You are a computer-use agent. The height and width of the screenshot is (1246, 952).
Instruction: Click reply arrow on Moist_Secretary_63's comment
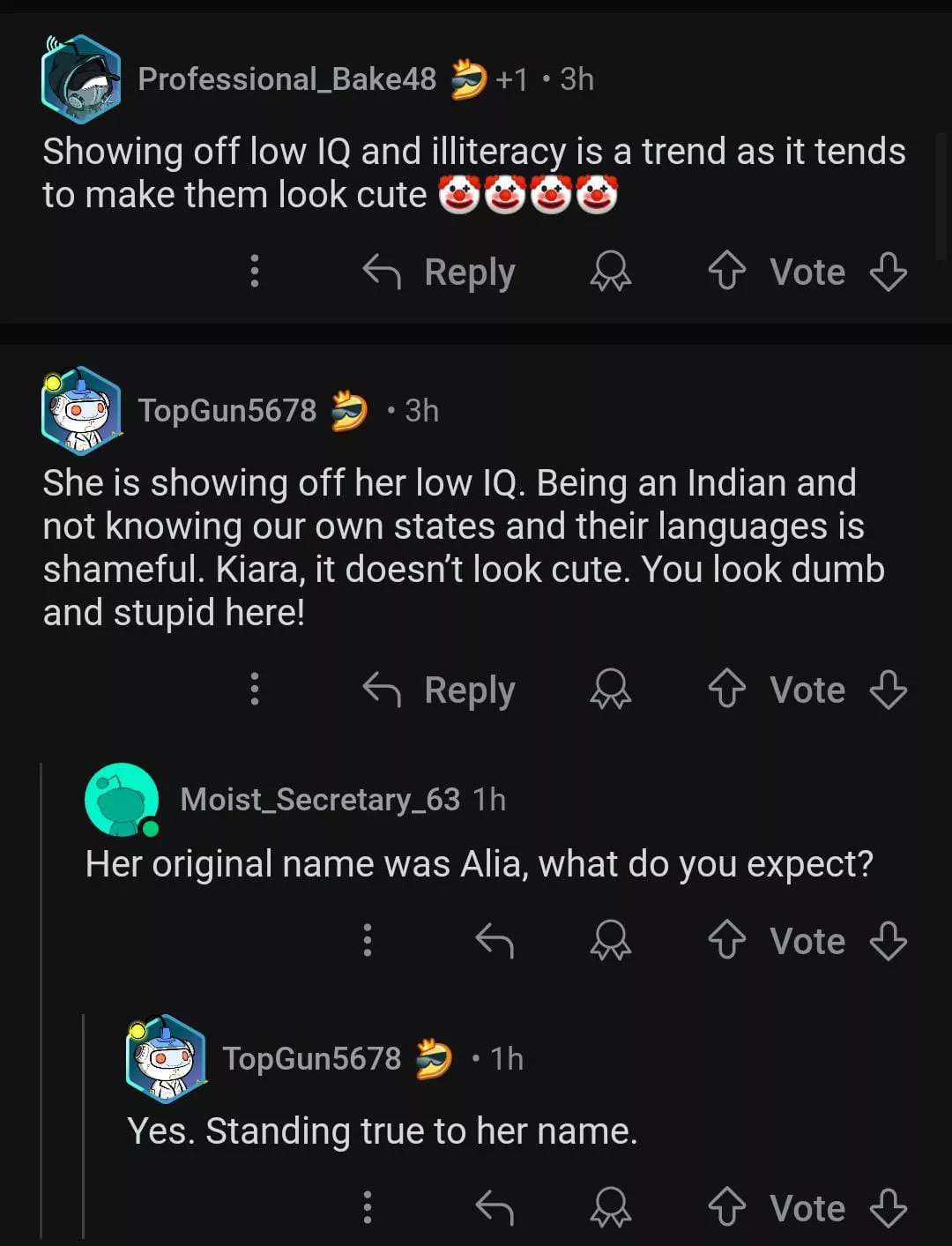[495, 940]
